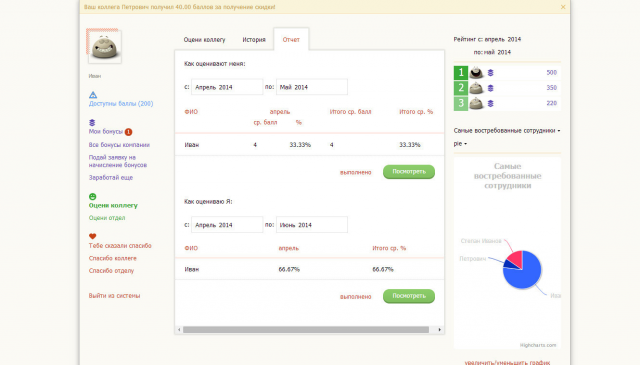Click the rating score 350
The image size is (640, 365).
pos(551,88)
